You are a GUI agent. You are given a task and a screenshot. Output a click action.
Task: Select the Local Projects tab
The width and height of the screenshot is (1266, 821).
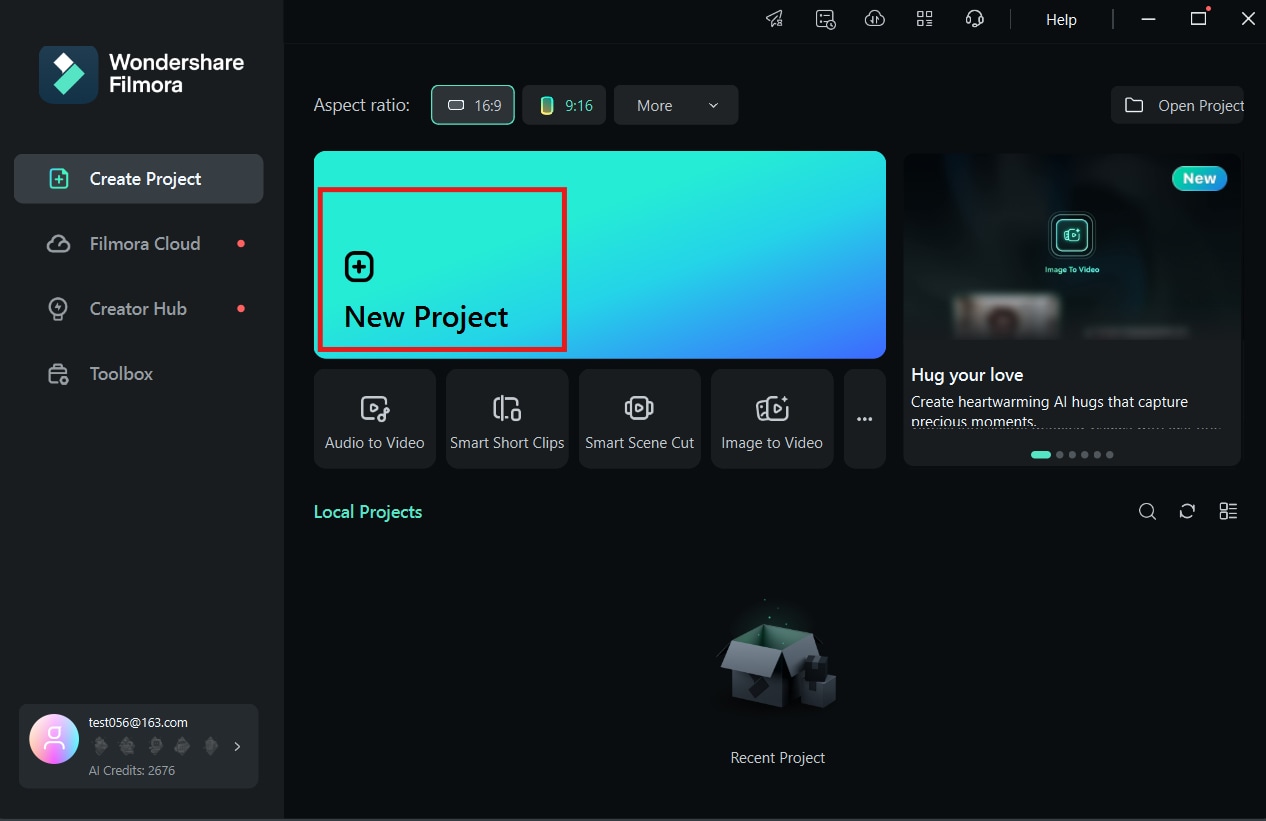click(x=368, y=512)
